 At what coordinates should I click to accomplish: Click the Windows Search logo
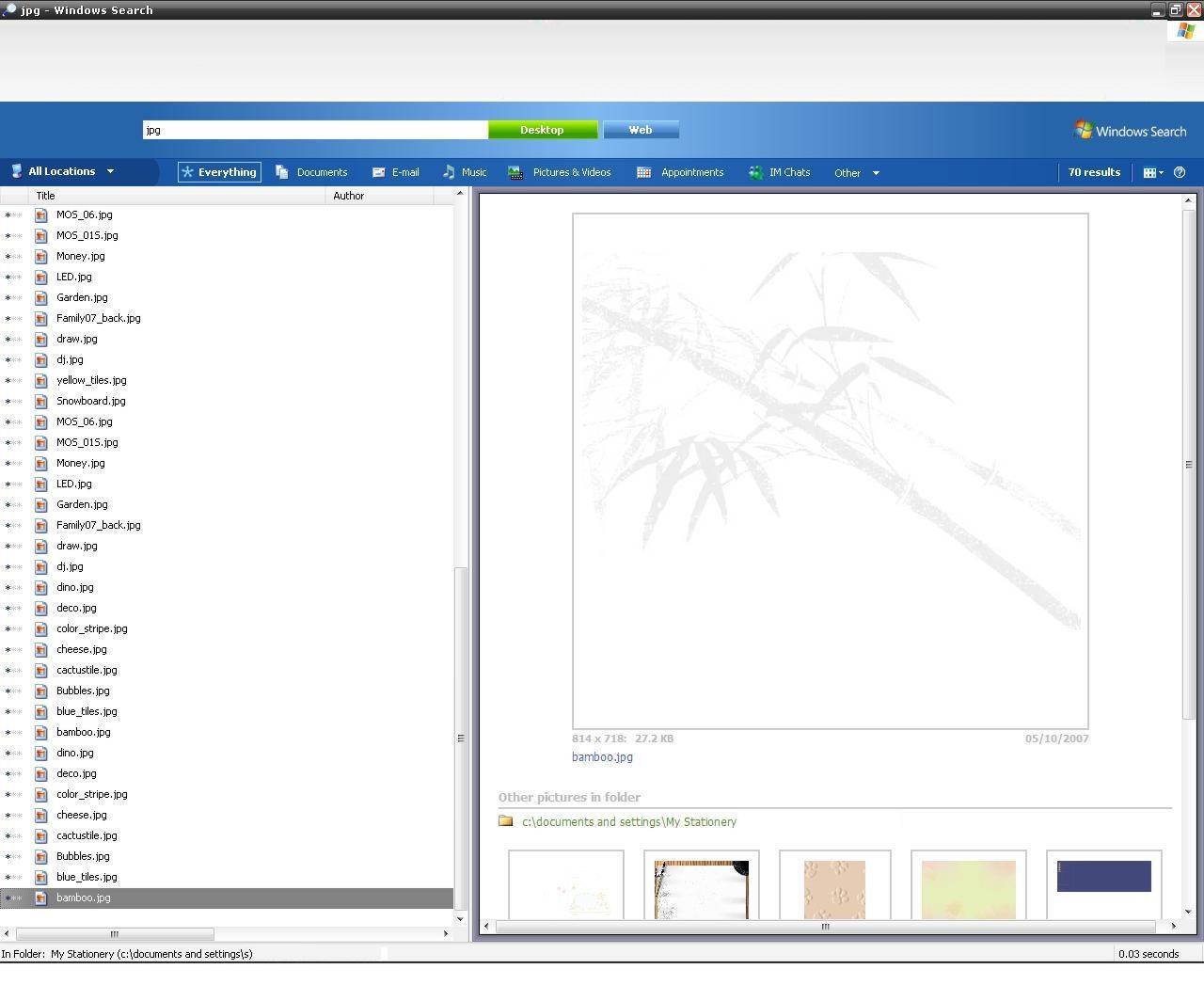1129,130
